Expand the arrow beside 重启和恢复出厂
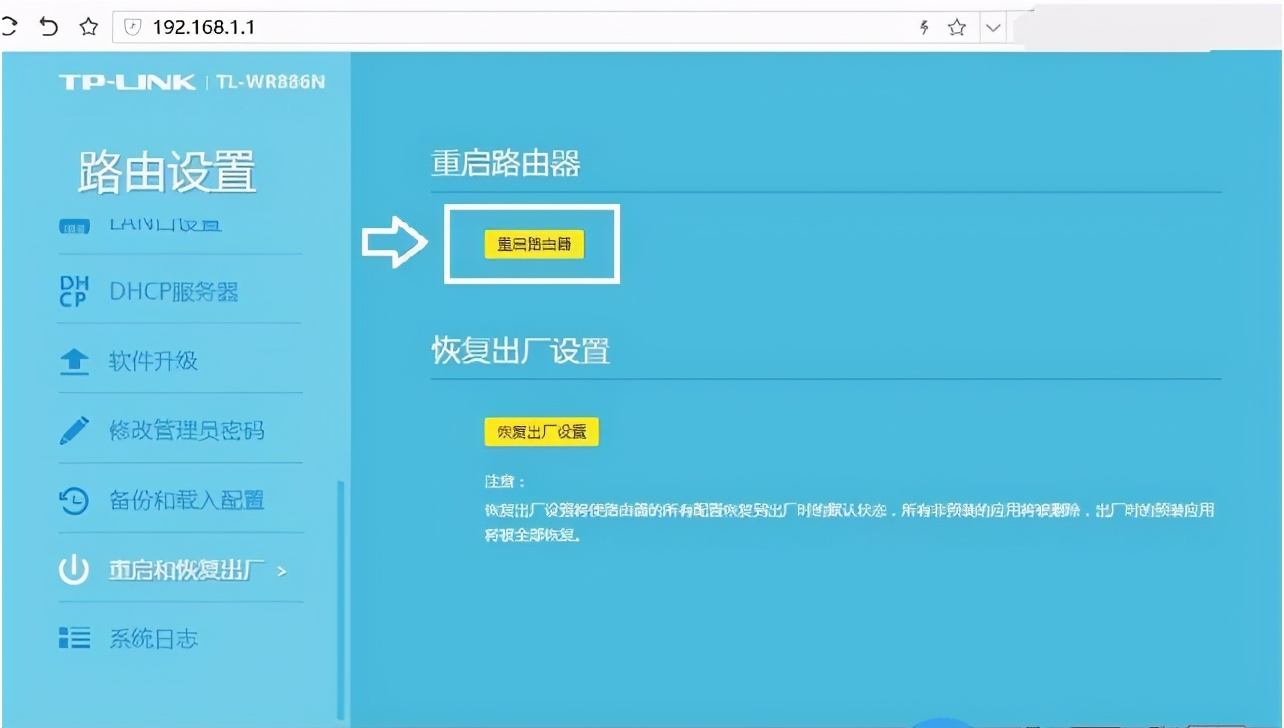 (x=282, y=571)
